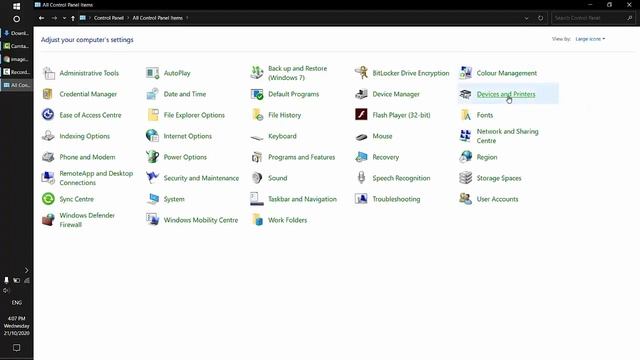Click the Control Panel breadcrumb
This screenshot has width=640, height=360.
coord(109,18)
